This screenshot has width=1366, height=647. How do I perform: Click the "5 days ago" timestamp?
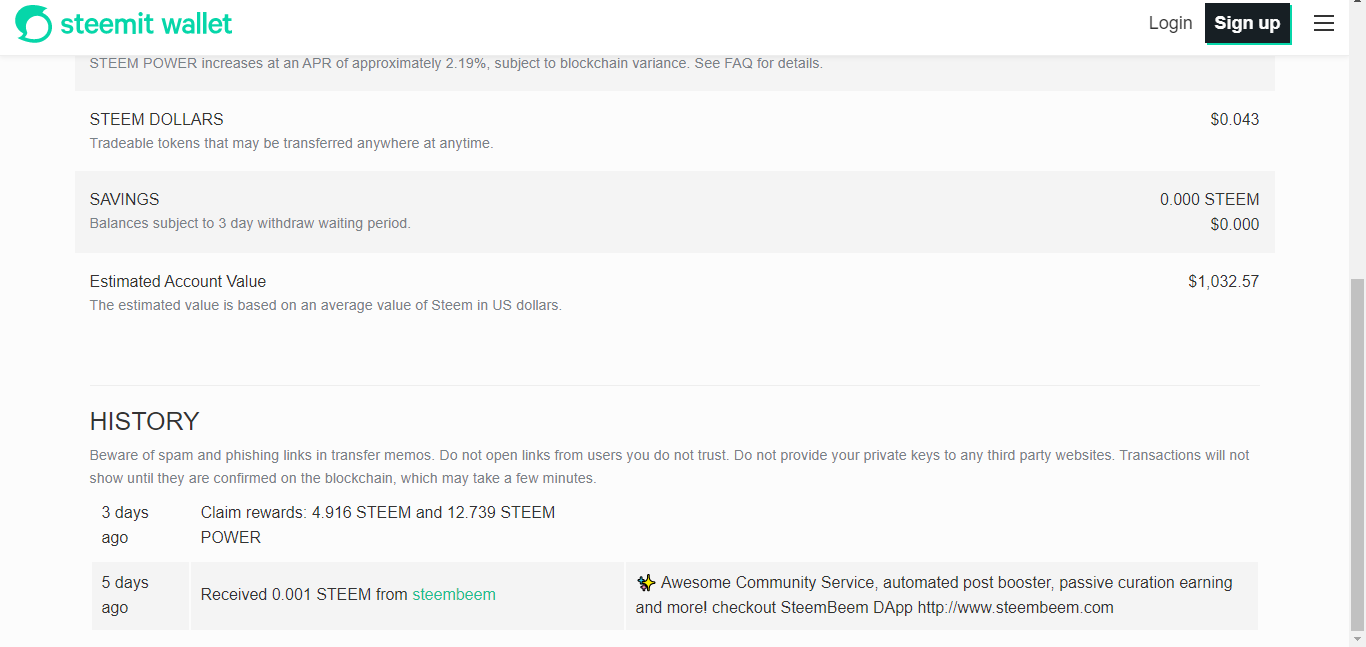pyautogui.click(x=125, y=594)
